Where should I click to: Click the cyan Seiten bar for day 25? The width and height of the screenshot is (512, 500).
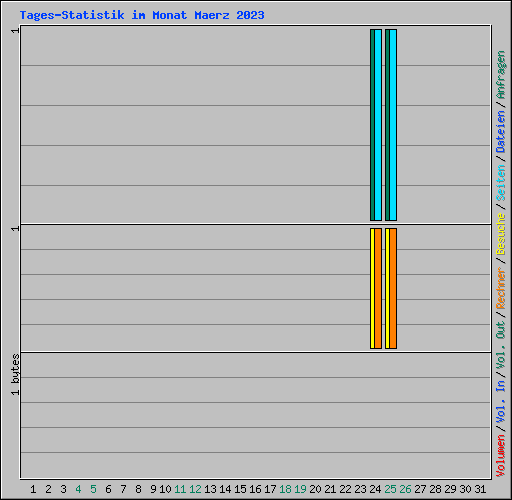coord(393,125)
